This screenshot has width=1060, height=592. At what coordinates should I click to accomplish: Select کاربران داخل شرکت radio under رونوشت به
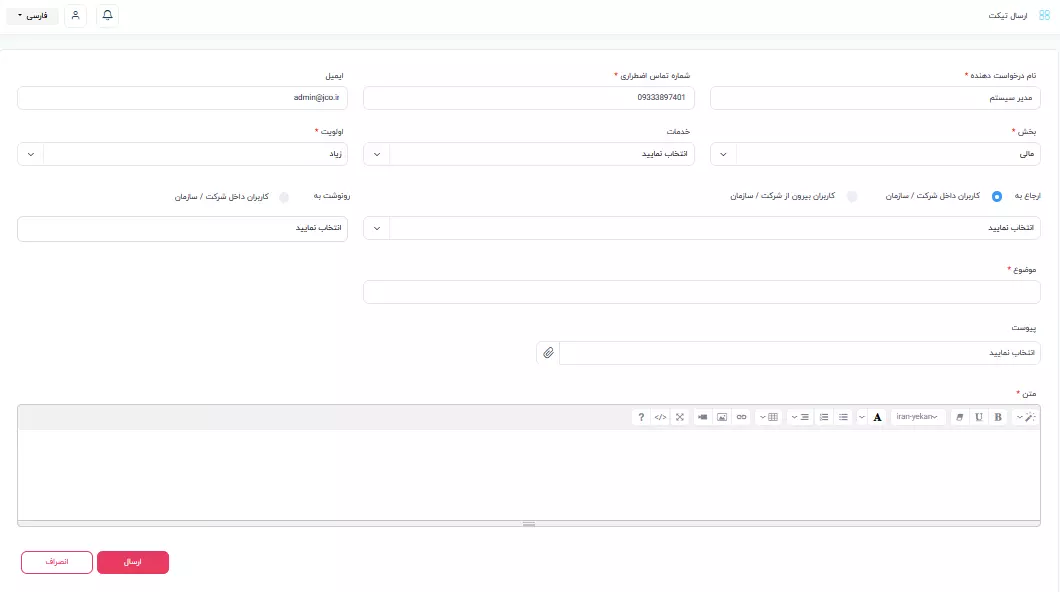[x=284, y=197]
